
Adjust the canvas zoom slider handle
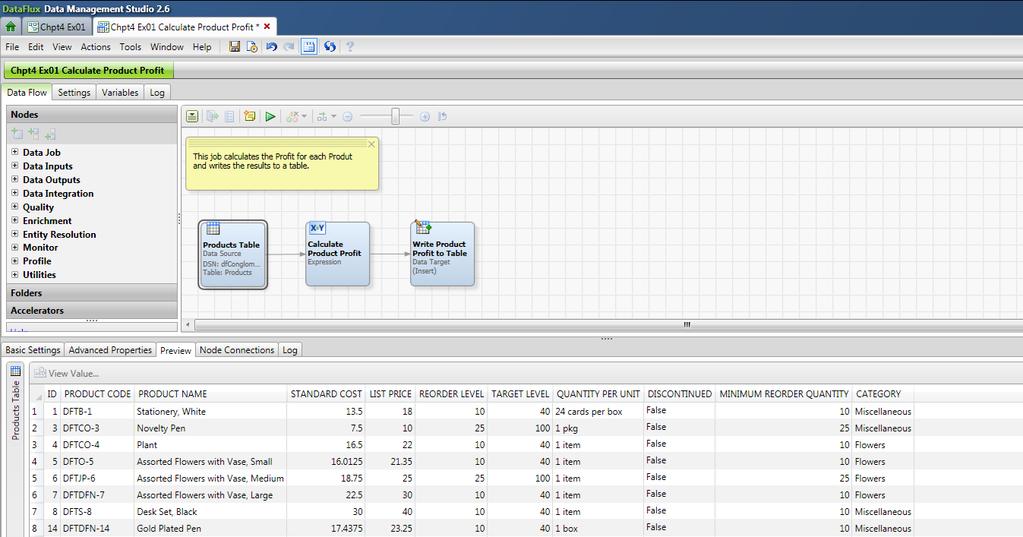395,116
